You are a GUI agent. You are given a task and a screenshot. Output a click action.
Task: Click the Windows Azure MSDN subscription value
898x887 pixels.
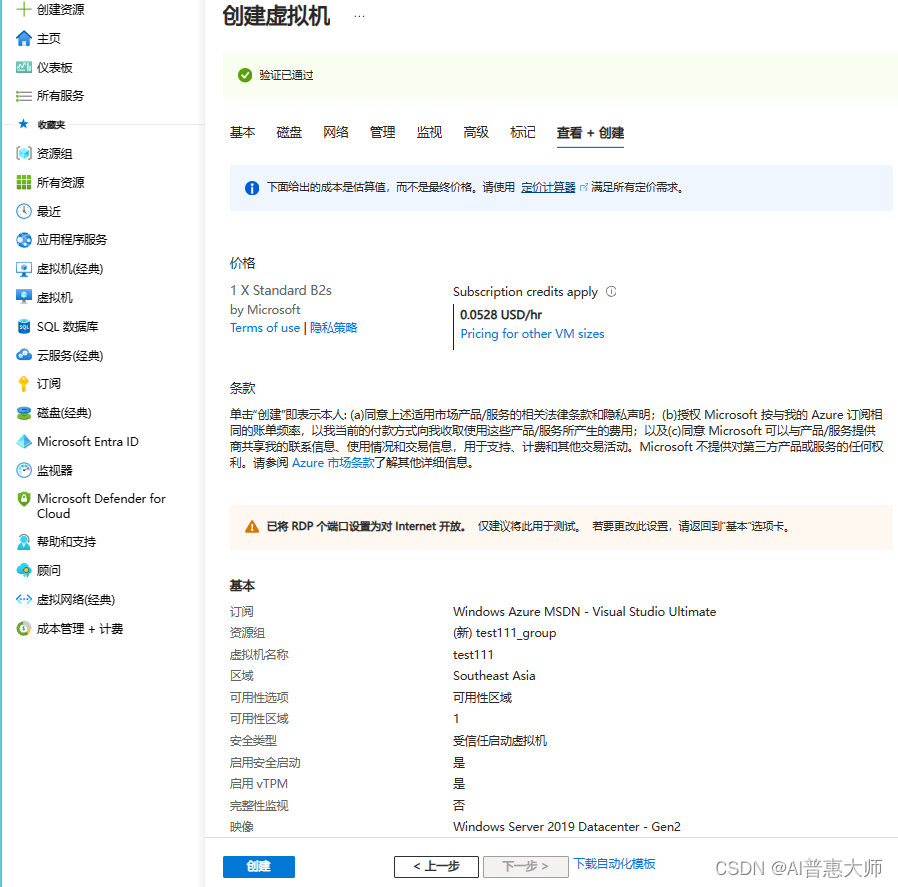(584, 612)
